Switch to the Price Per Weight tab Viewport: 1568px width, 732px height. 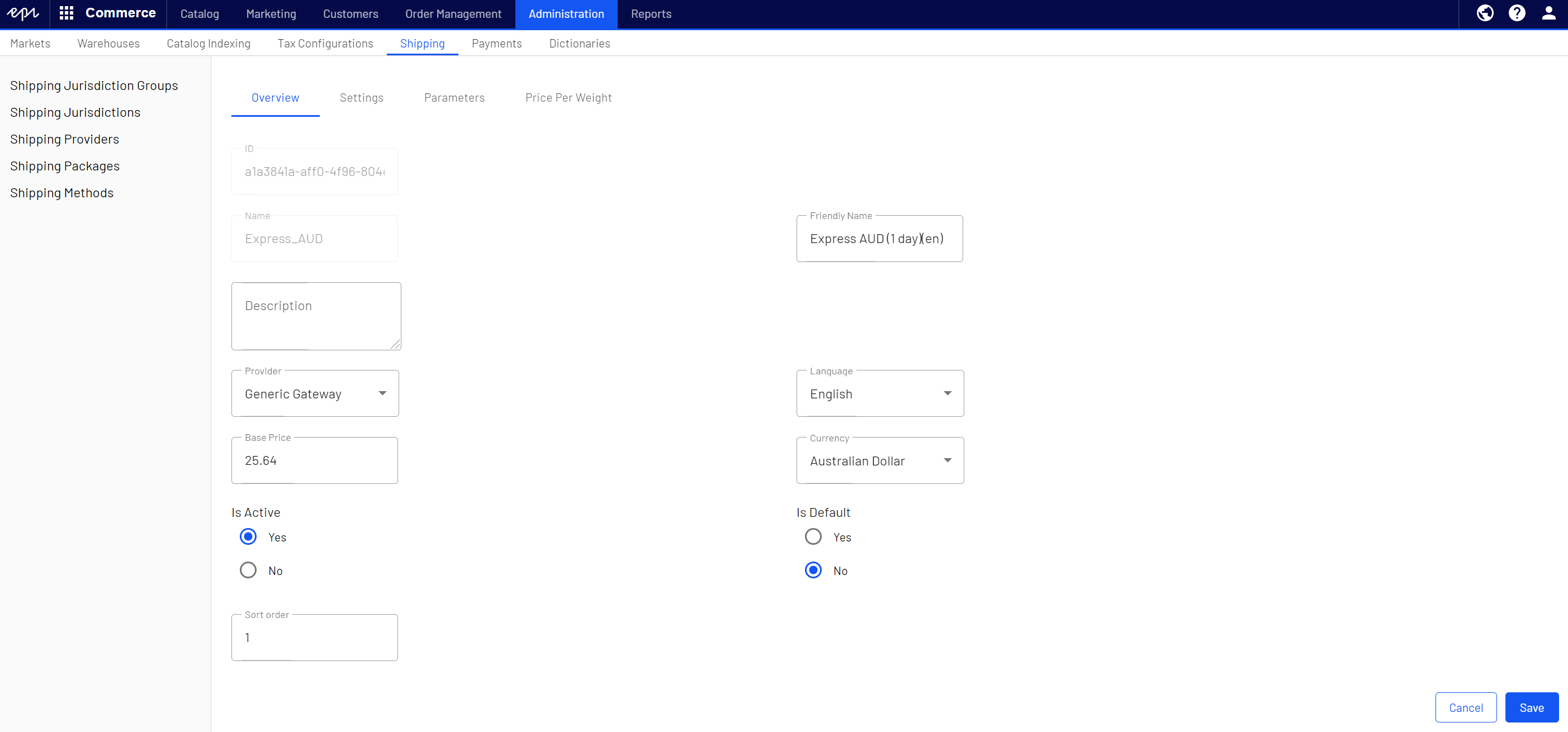pos(569,98)
